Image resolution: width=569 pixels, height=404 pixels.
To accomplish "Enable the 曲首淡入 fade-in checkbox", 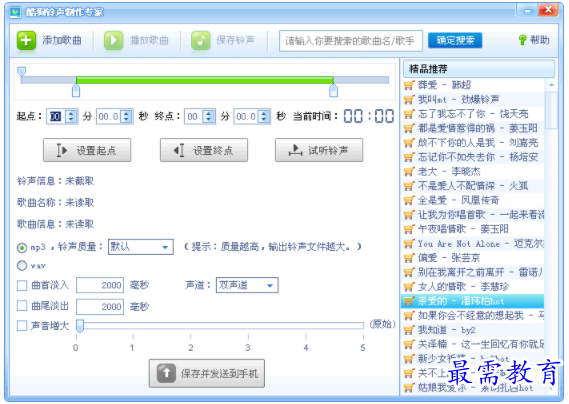I will tap(22, 285).
